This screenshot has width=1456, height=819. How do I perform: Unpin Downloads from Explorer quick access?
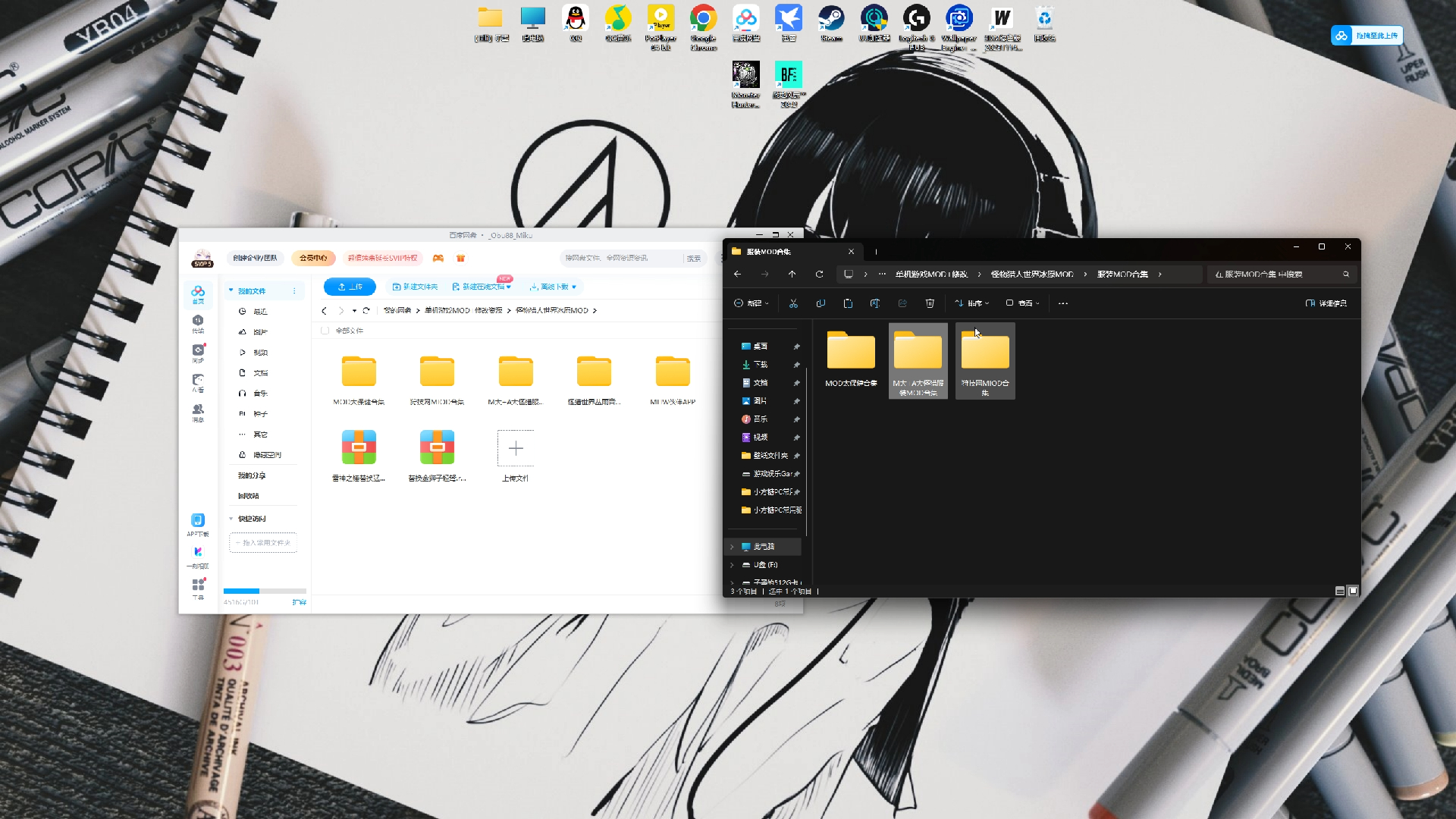pyautogui.click(x=796, y=365)
